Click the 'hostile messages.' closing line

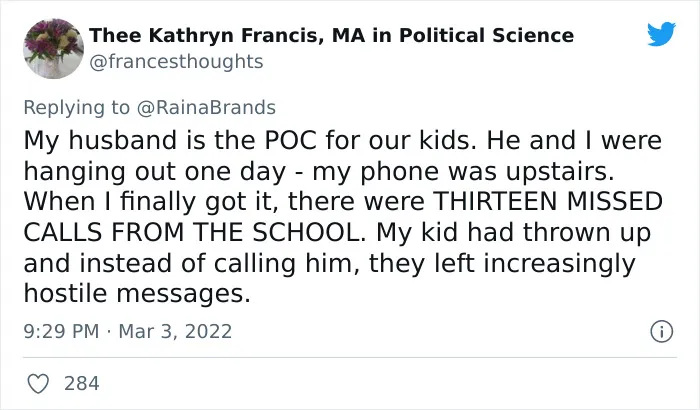point(137,293)
